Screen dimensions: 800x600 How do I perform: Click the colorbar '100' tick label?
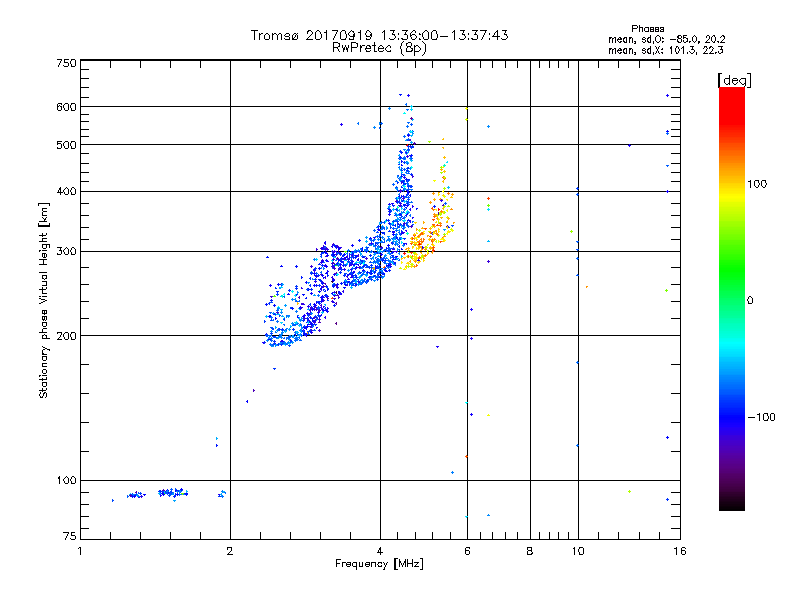757,184
